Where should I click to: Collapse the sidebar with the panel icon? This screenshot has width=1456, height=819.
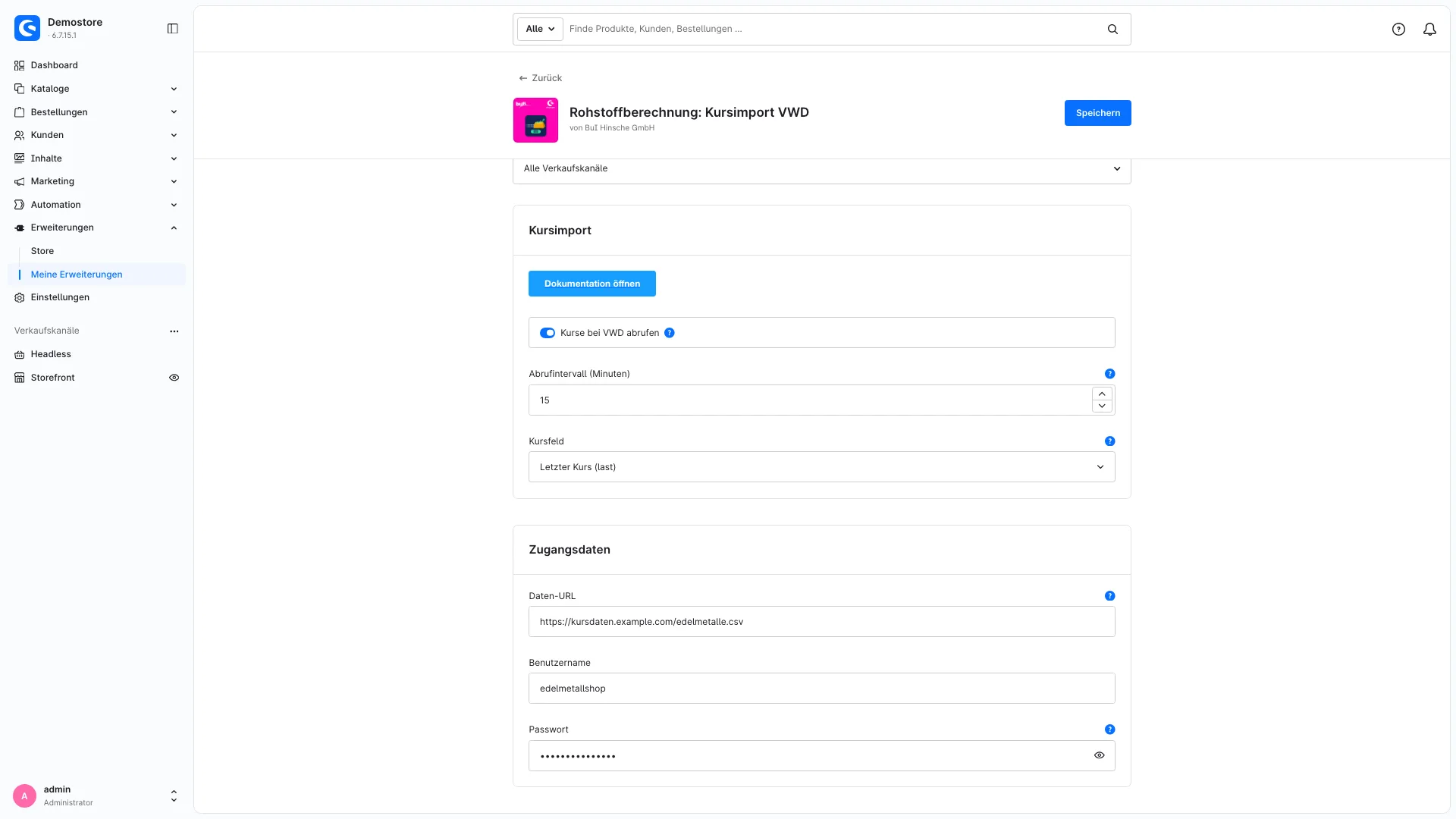[173, 29]
